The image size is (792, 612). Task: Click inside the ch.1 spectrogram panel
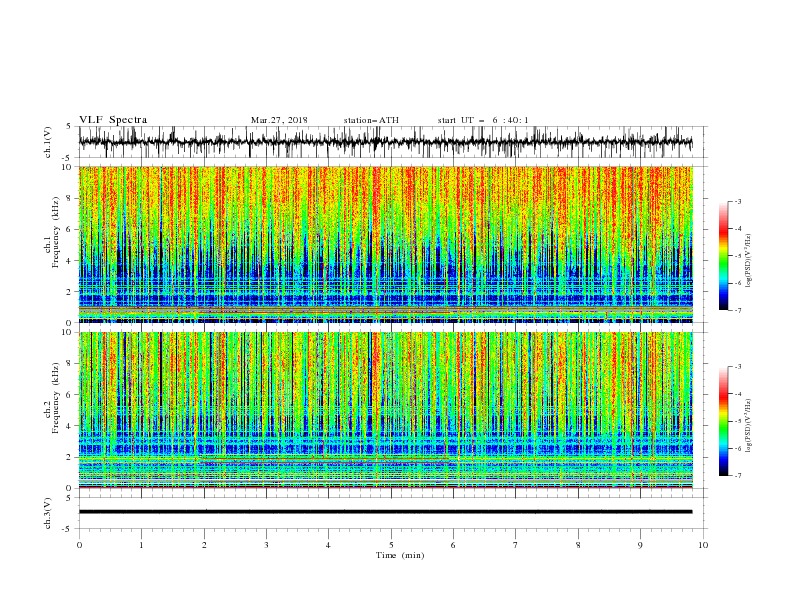[x=385, y=244]
